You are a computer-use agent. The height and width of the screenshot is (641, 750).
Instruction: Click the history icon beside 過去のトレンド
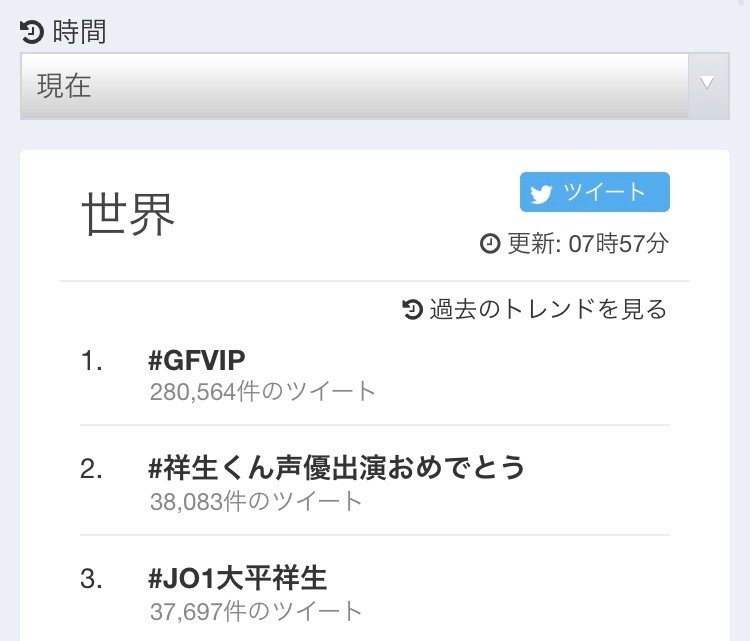pyautogui.click(x=412, y=309)
